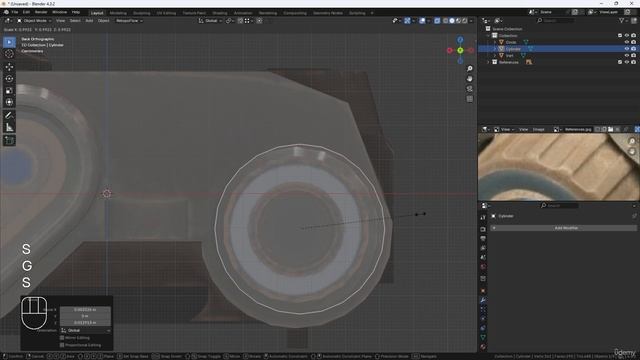Open the Particles properties tab
Screen dimensions: 640x360
483,309
